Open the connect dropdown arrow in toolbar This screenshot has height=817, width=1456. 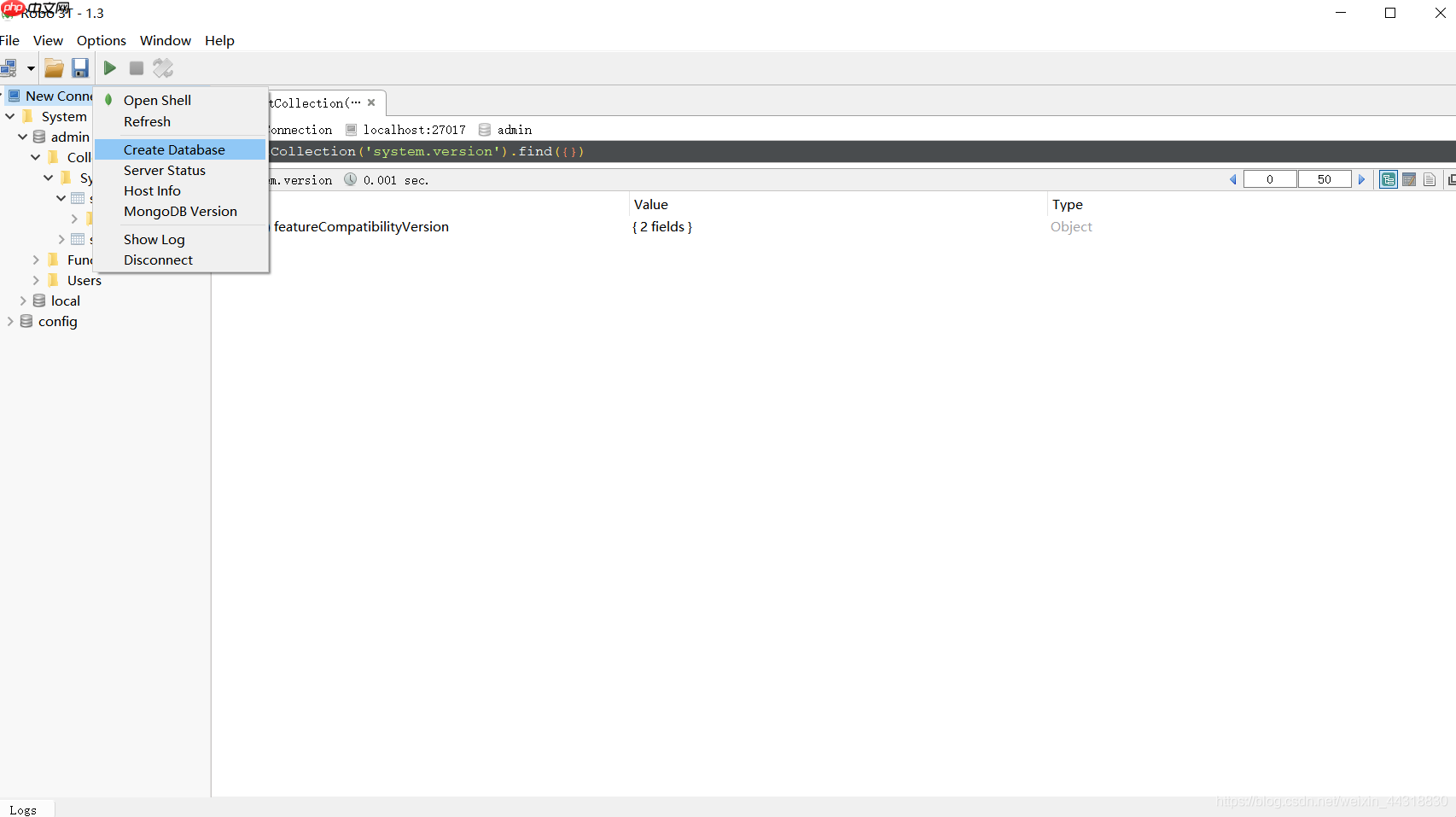coord(31,68)
